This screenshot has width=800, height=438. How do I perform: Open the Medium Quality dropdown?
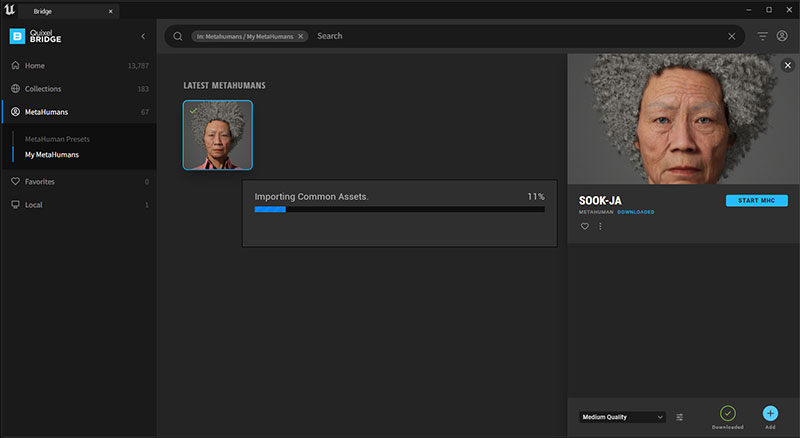tap(622, 417)
